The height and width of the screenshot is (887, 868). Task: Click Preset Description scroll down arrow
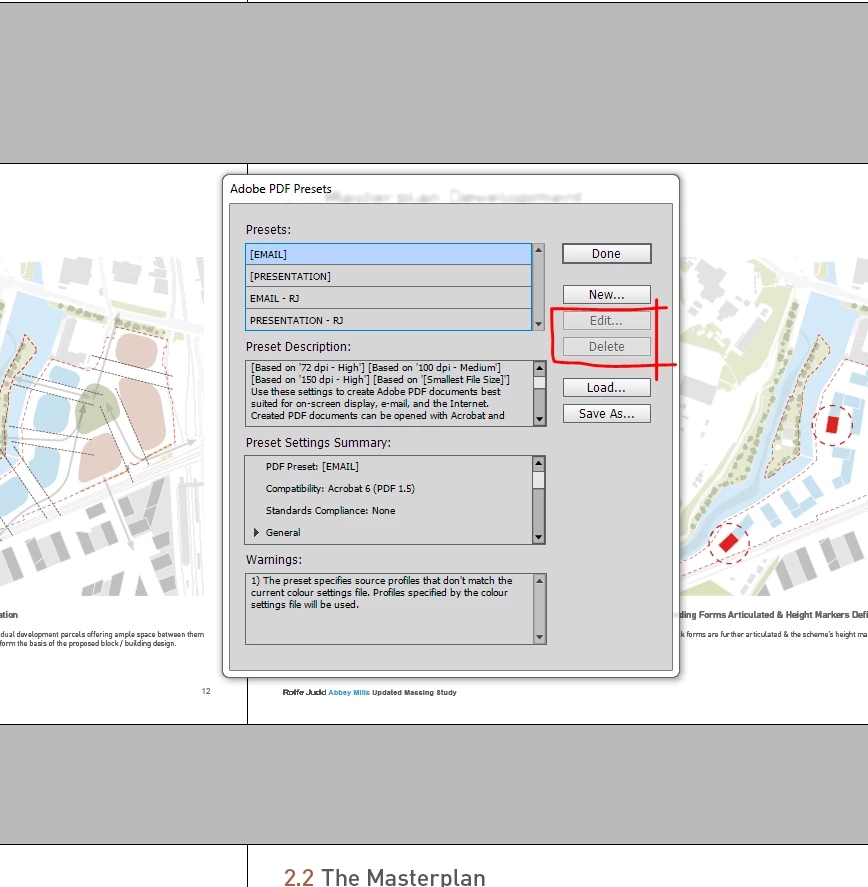click(x=539, y=419)
